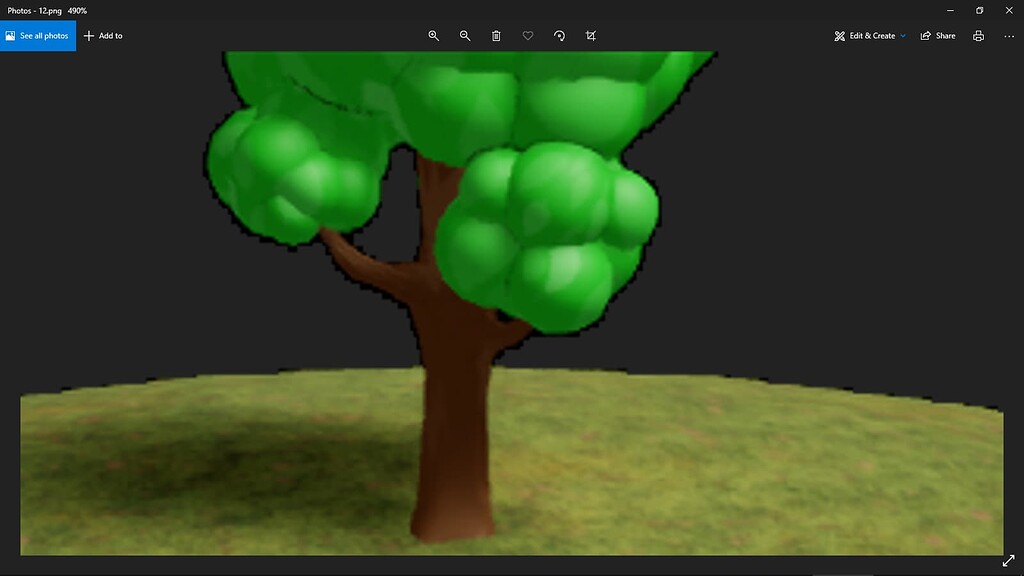1024x576 pixels.
Task: Print the photo
Action: (977, 35)
